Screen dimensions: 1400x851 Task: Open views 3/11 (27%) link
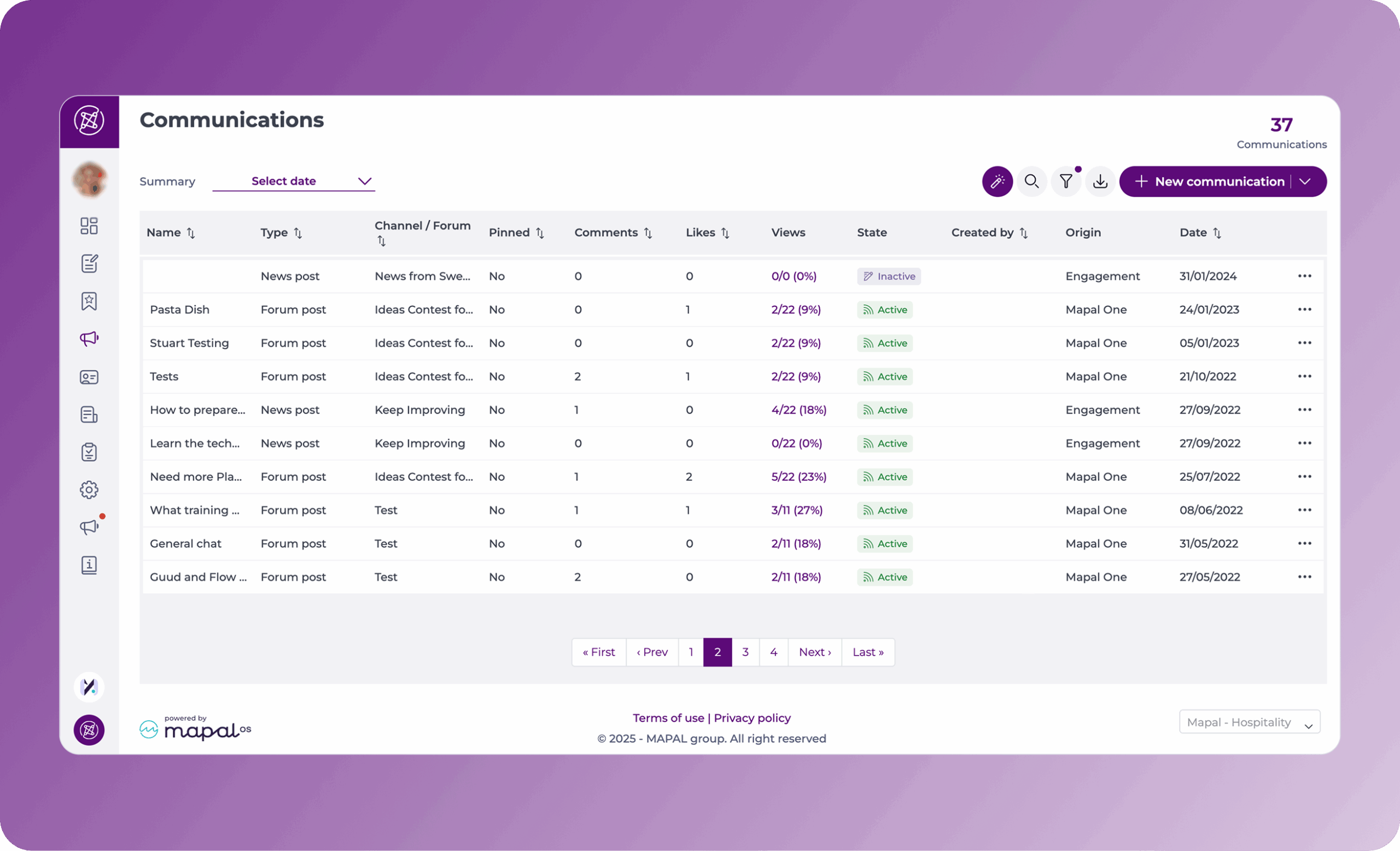point(797,510)
